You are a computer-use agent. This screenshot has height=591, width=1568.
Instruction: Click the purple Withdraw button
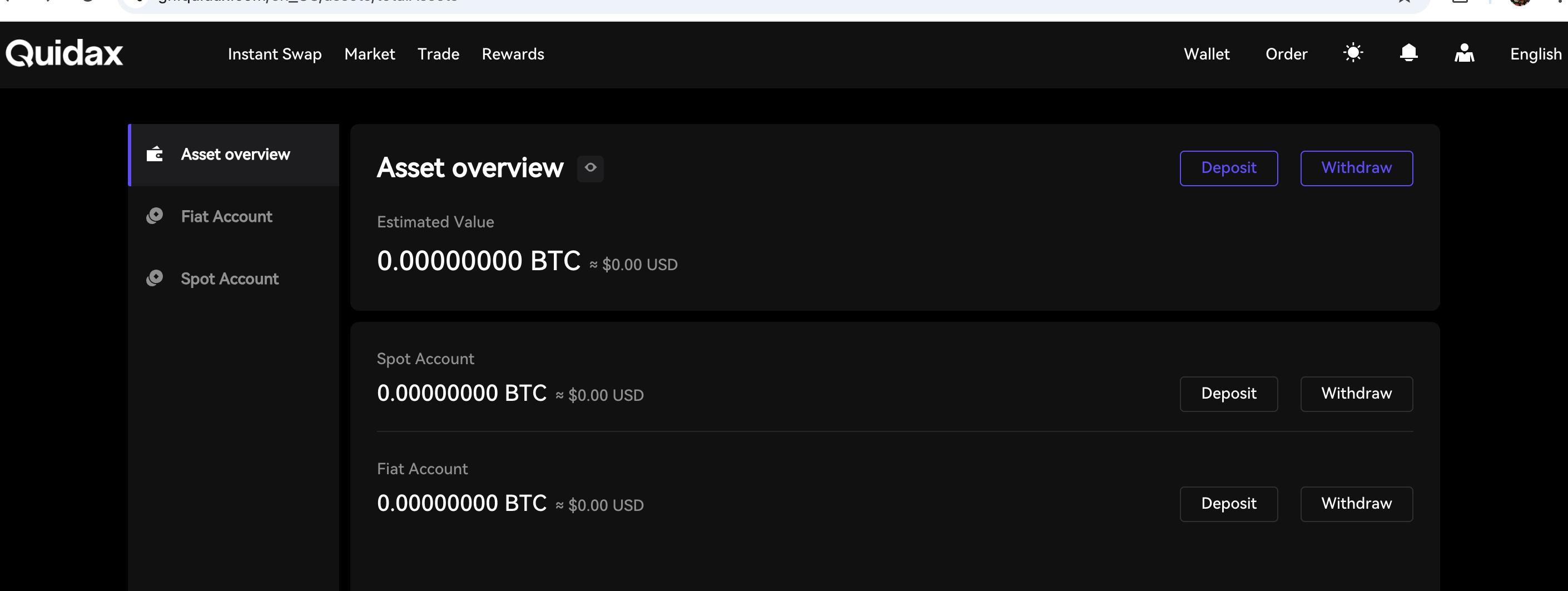tap(1357, 168)
